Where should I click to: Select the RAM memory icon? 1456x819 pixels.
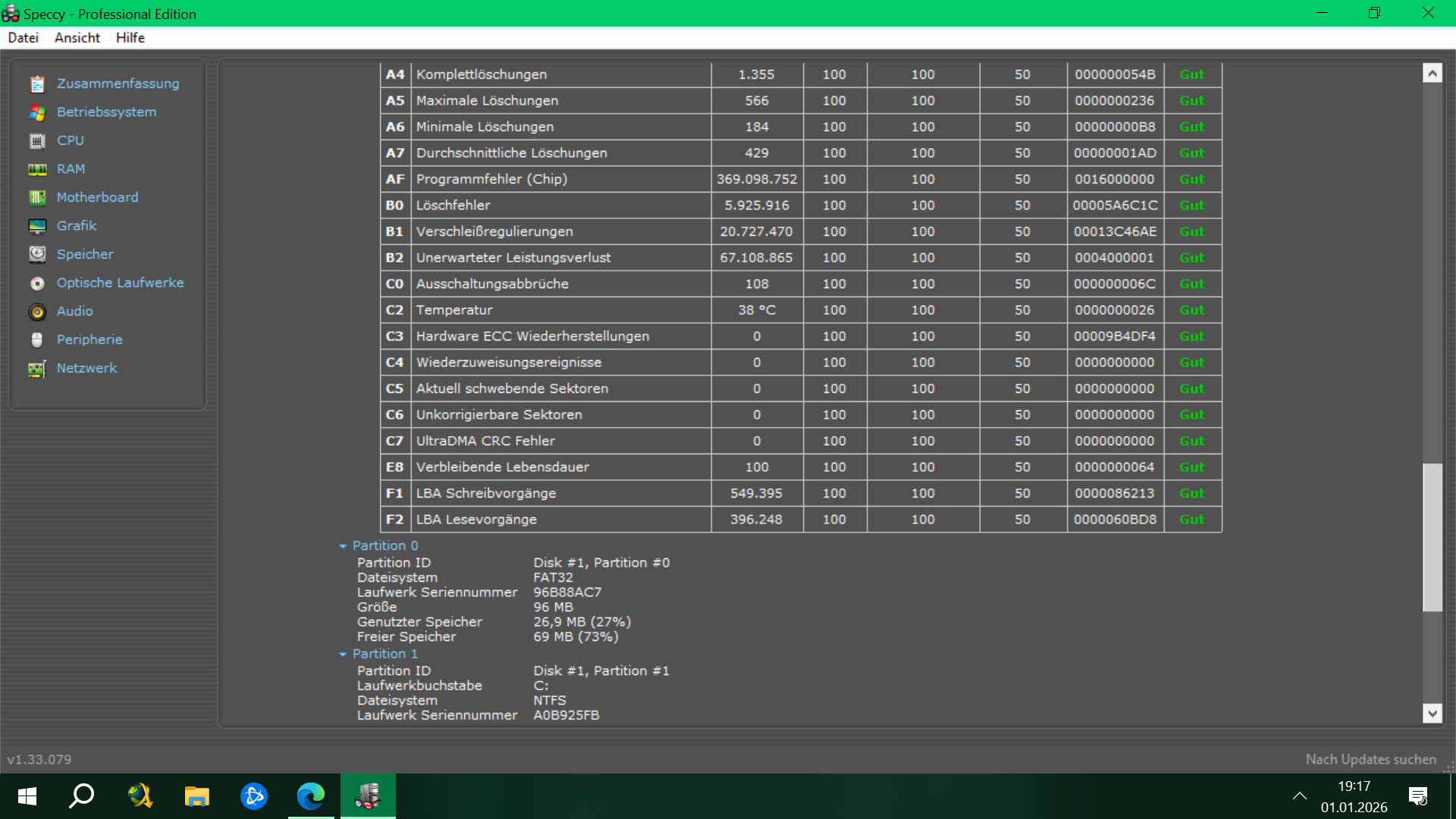tap(37, 170)
